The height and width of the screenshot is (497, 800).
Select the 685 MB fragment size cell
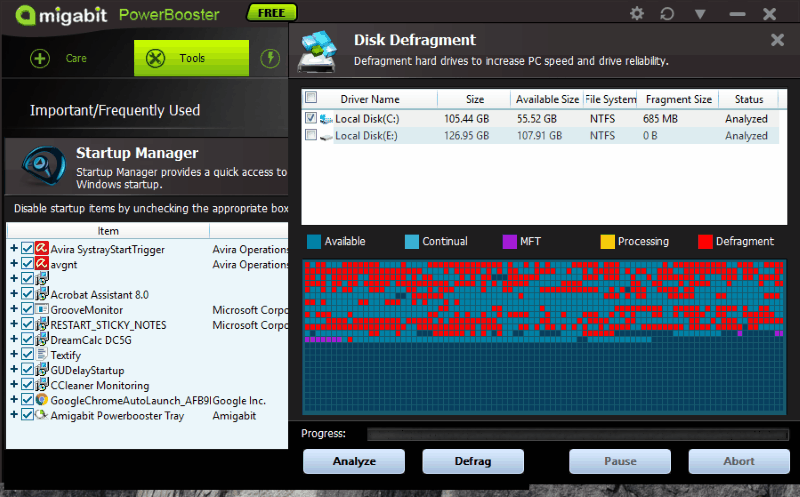pyautogui.click(x=660, y=119)
